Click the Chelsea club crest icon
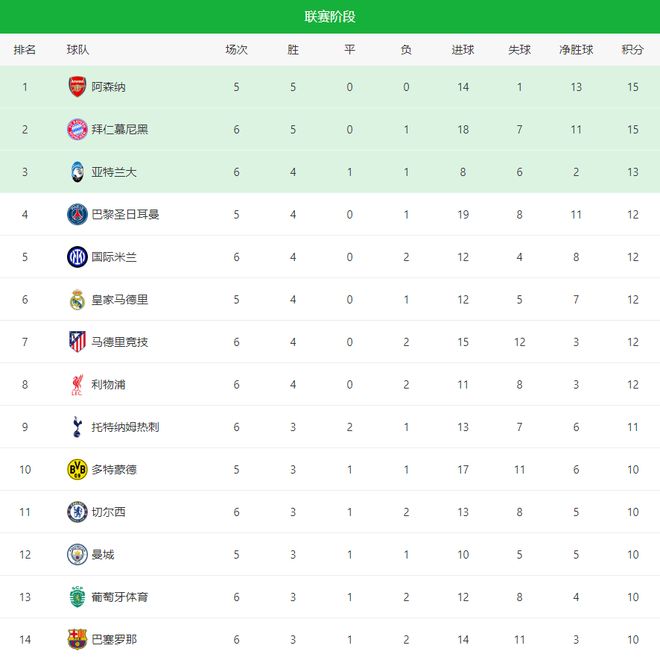Image resolution: width=660 pixels, height=660 pixels. tap(77, 512)
